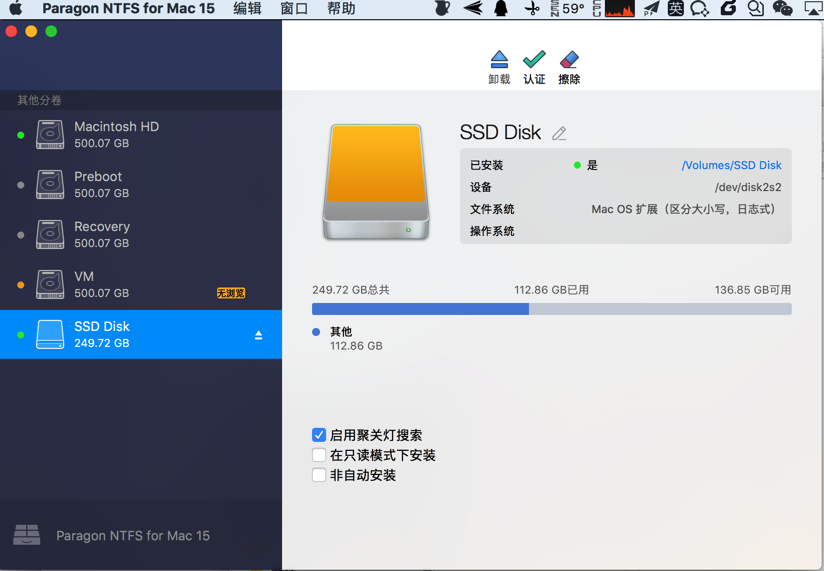Image resolution: width=824 pixels, height=571 pixels.
Task: Select the VM volume drive icon
Action: (50, 284)
